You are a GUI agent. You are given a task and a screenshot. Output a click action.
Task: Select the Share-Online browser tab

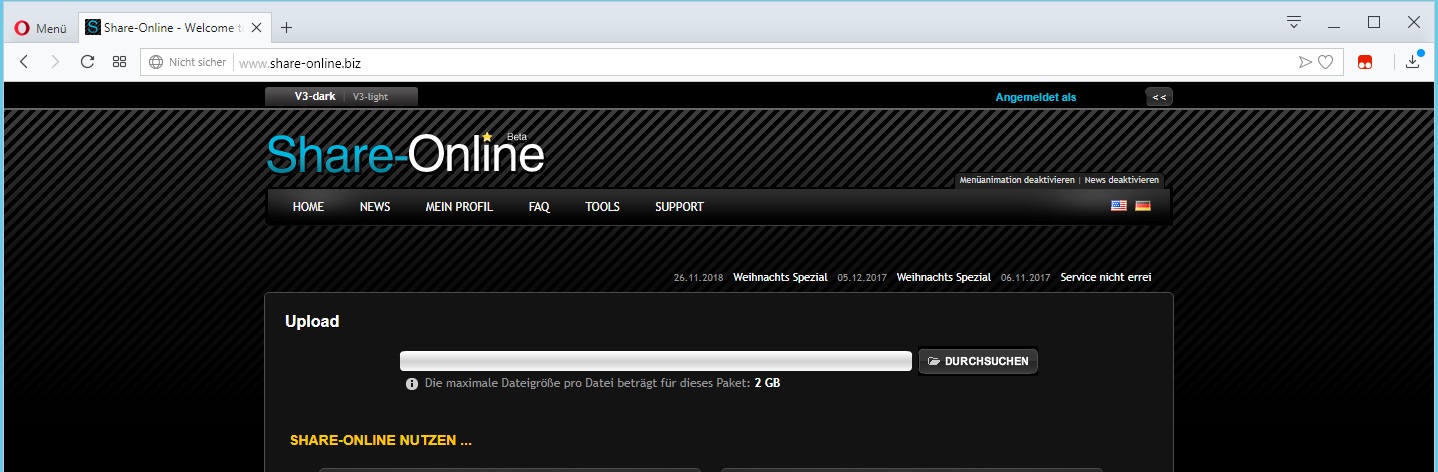172,28
